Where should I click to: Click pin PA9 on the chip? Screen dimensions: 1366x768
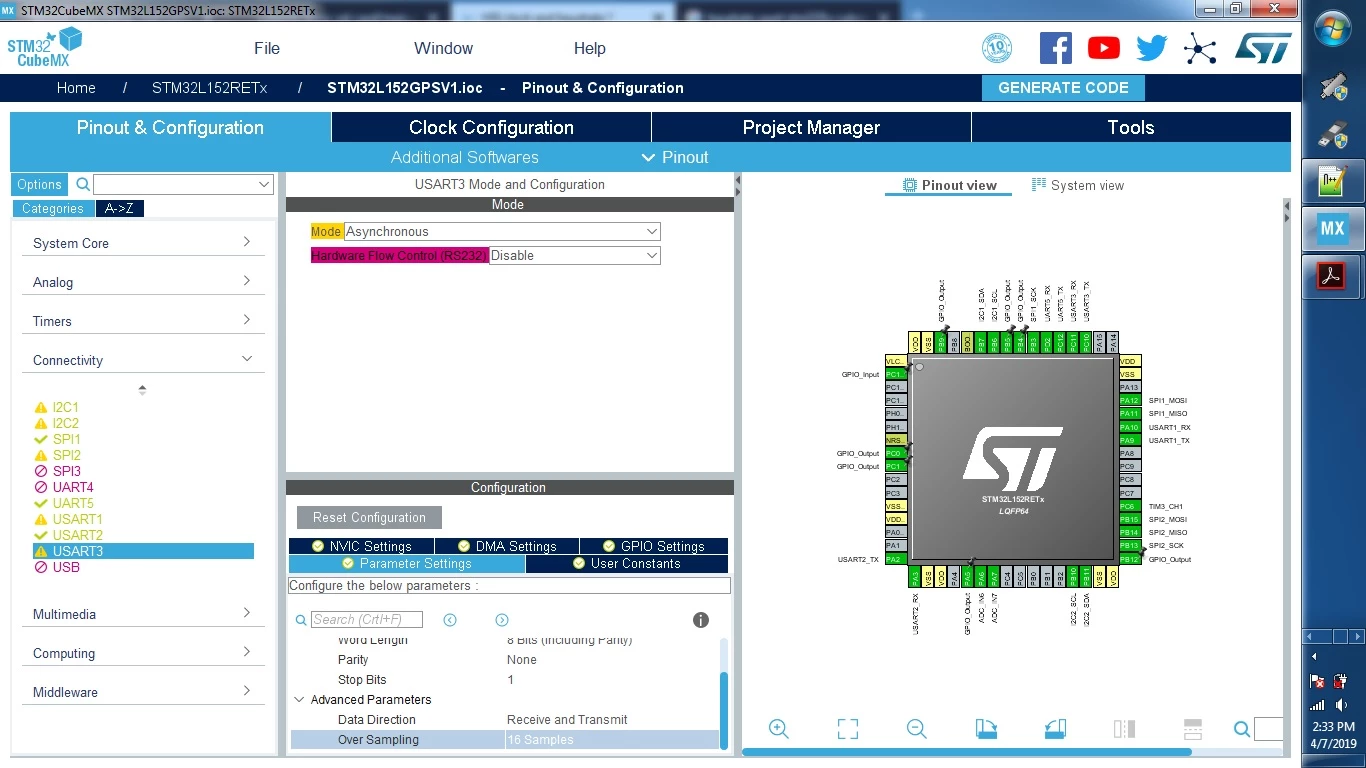pyautogui.click(x=1129, y=440)
